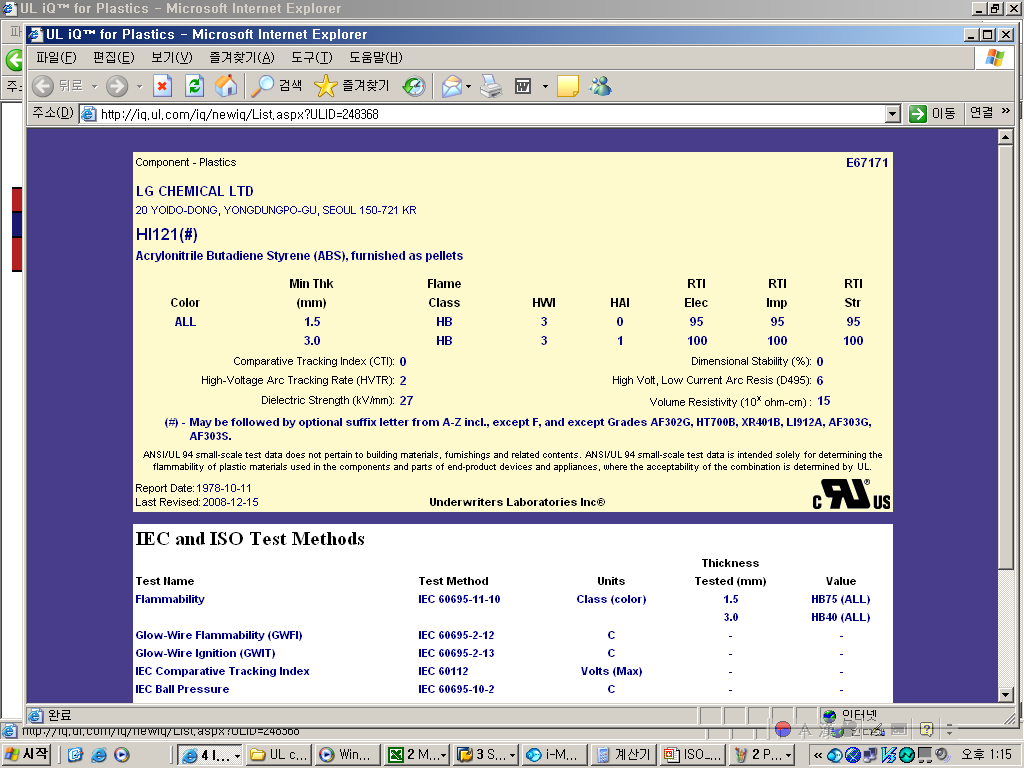Viewport: 1024px width, 768px height.
Task: Open the 도구(T) menu
Action: point(312,57)
